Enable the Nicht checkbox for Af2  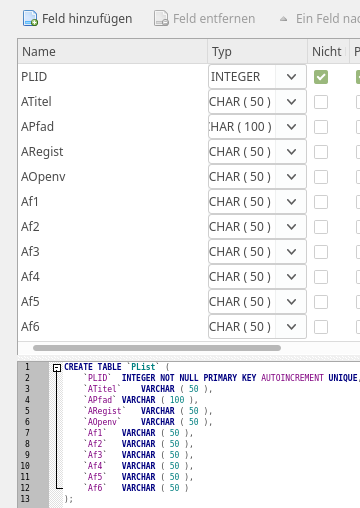coord(321,227)
